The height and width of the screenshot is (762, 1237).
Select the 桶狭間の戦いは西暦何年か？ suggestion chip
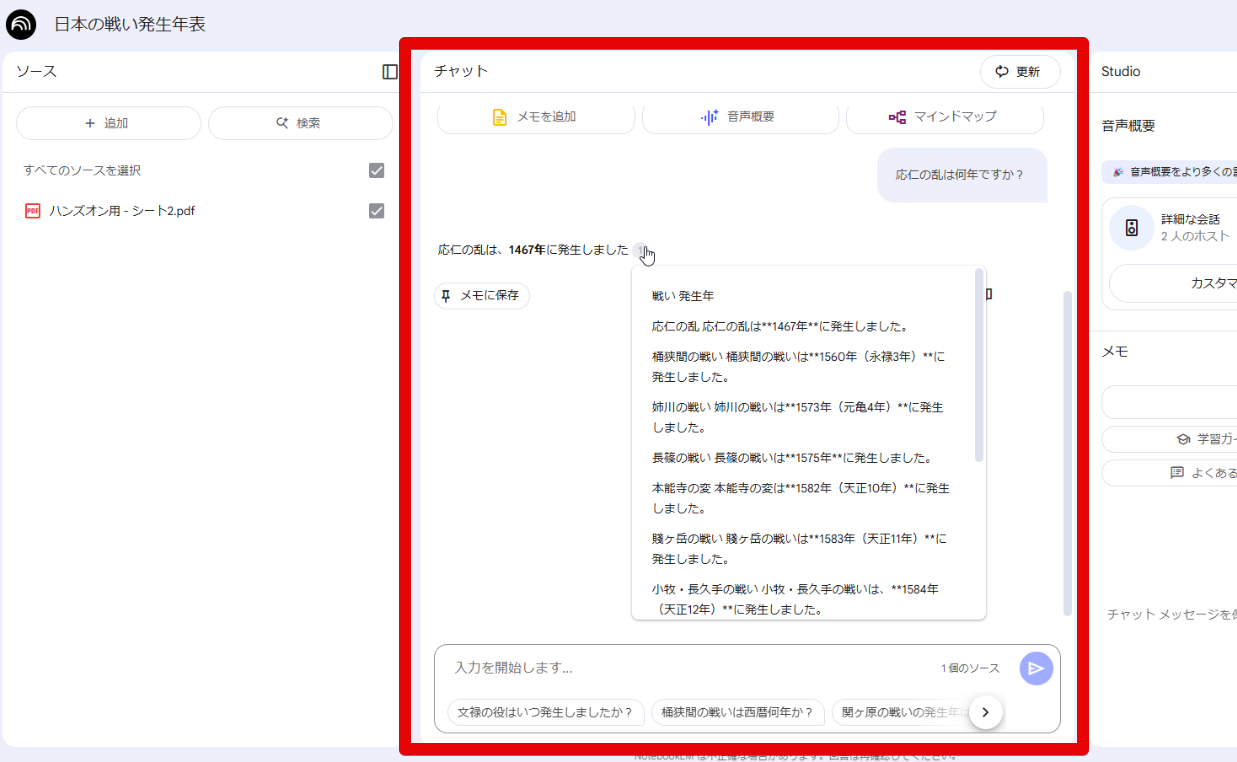(737, 712)
